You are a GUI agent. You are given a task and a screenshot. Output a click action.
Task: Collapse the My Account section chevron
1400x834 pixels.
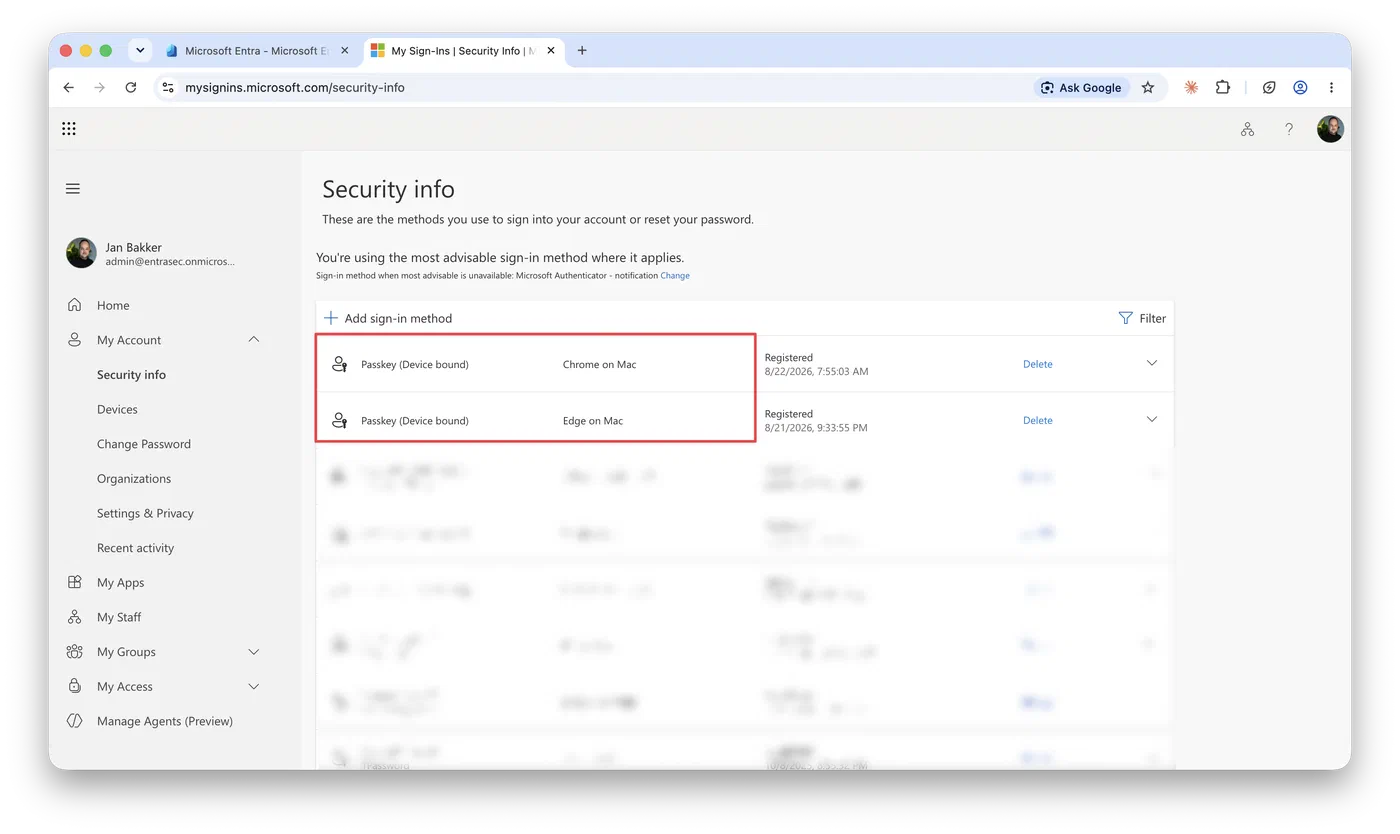coord(254,340)
